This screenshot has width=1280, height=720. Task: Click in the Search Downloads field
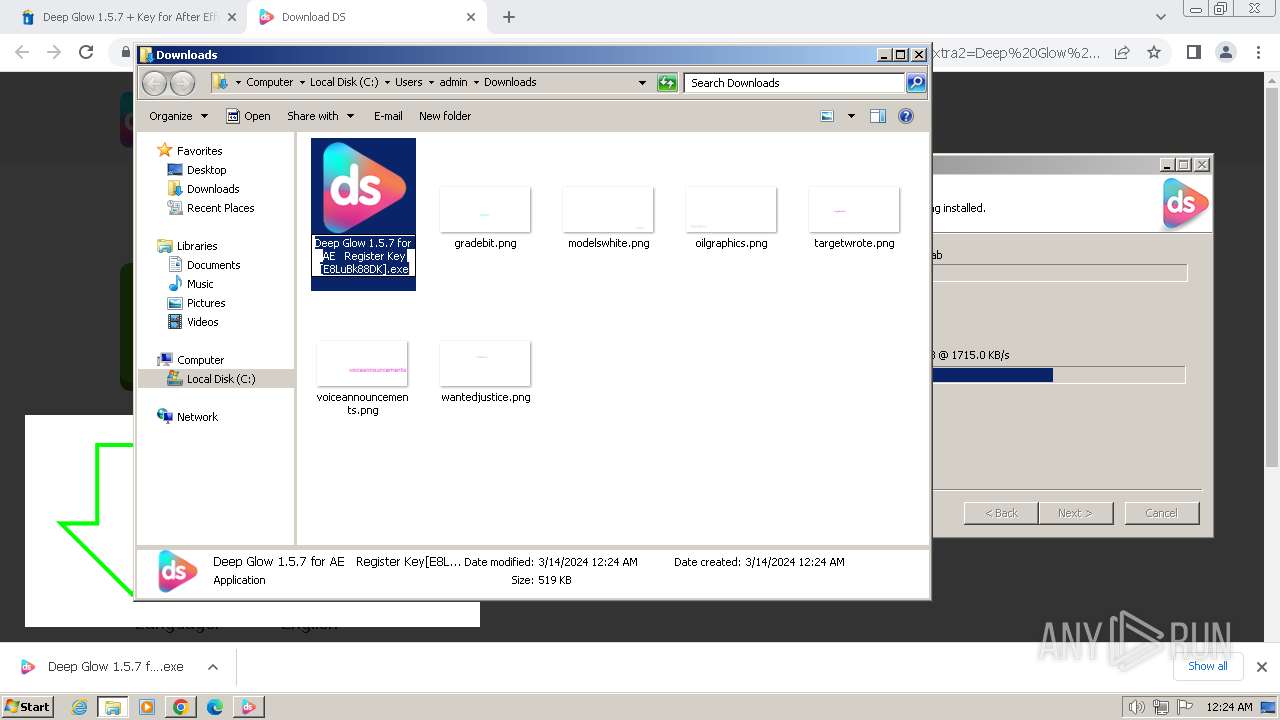pos(795,83)
